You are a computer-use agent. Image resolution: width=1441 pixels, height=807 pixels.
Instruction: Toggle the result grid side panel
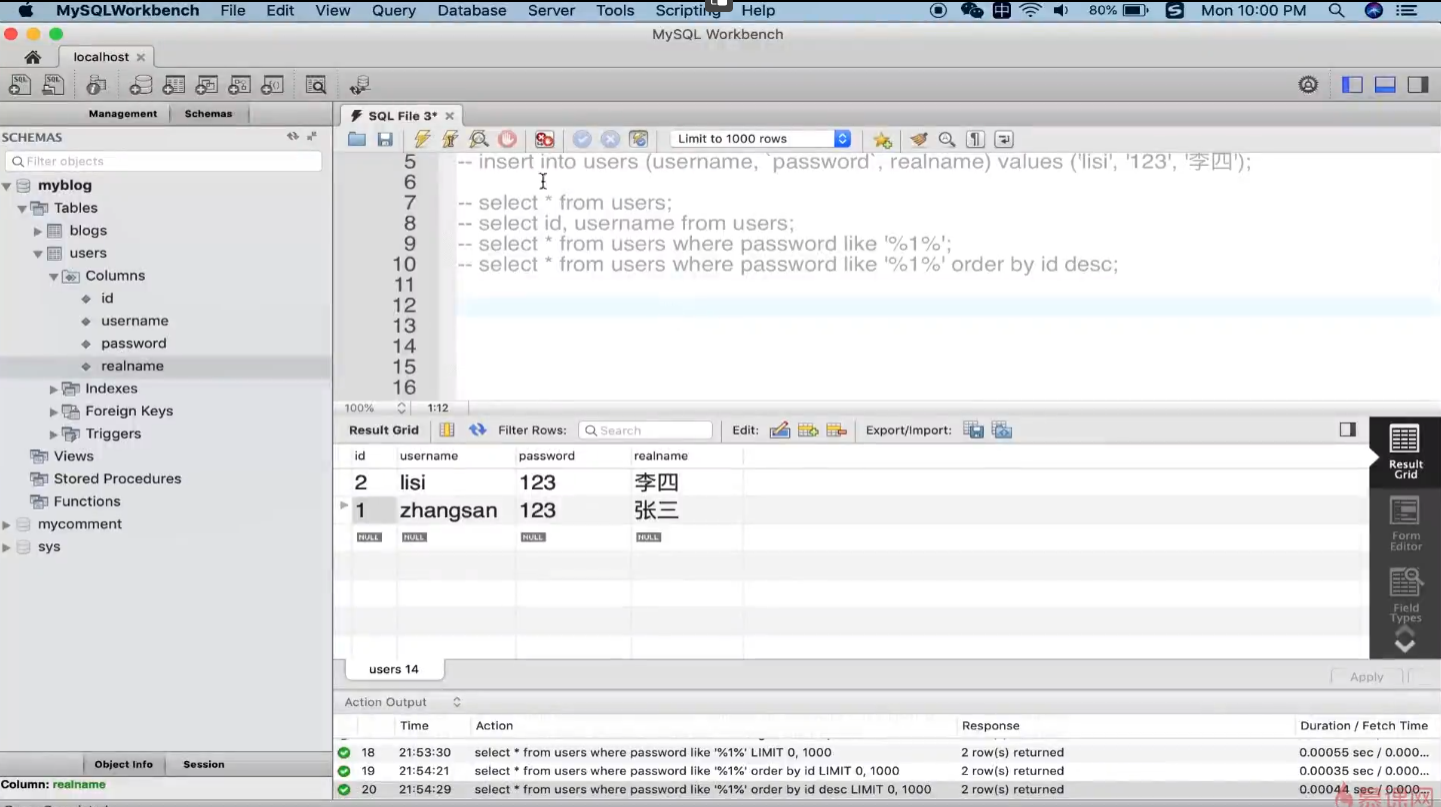(x=1348, y=429)
